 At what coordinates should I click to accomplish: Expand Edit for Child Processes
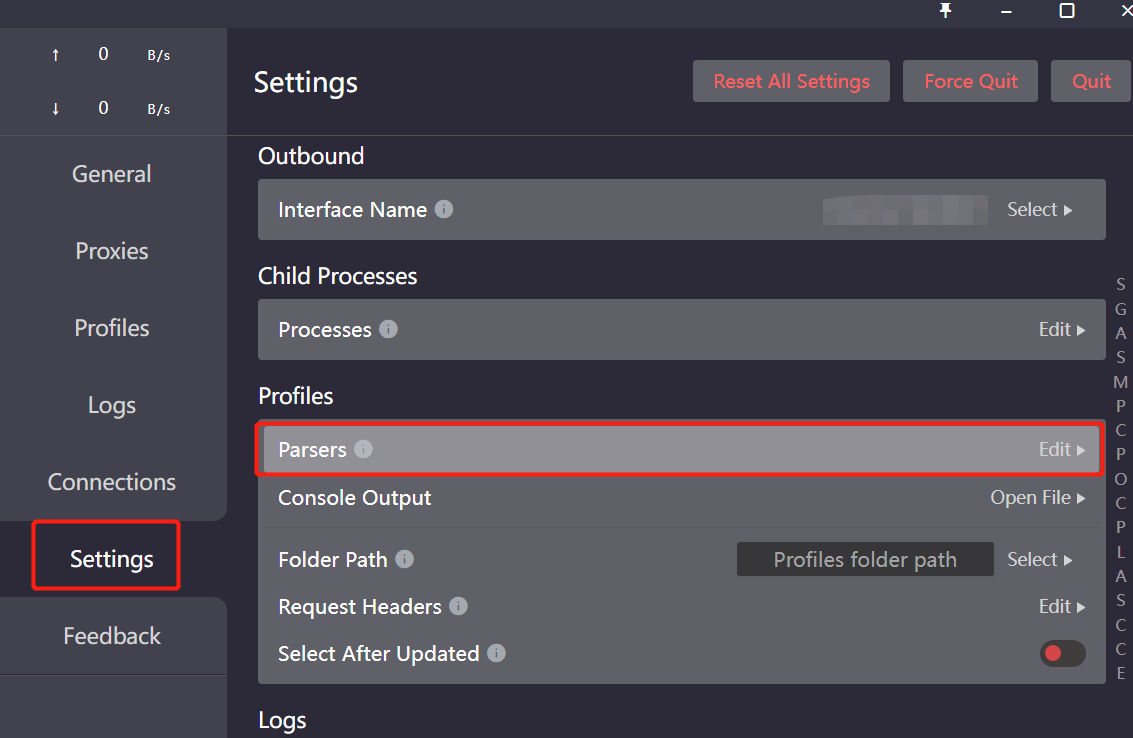tap(1061, 330)
